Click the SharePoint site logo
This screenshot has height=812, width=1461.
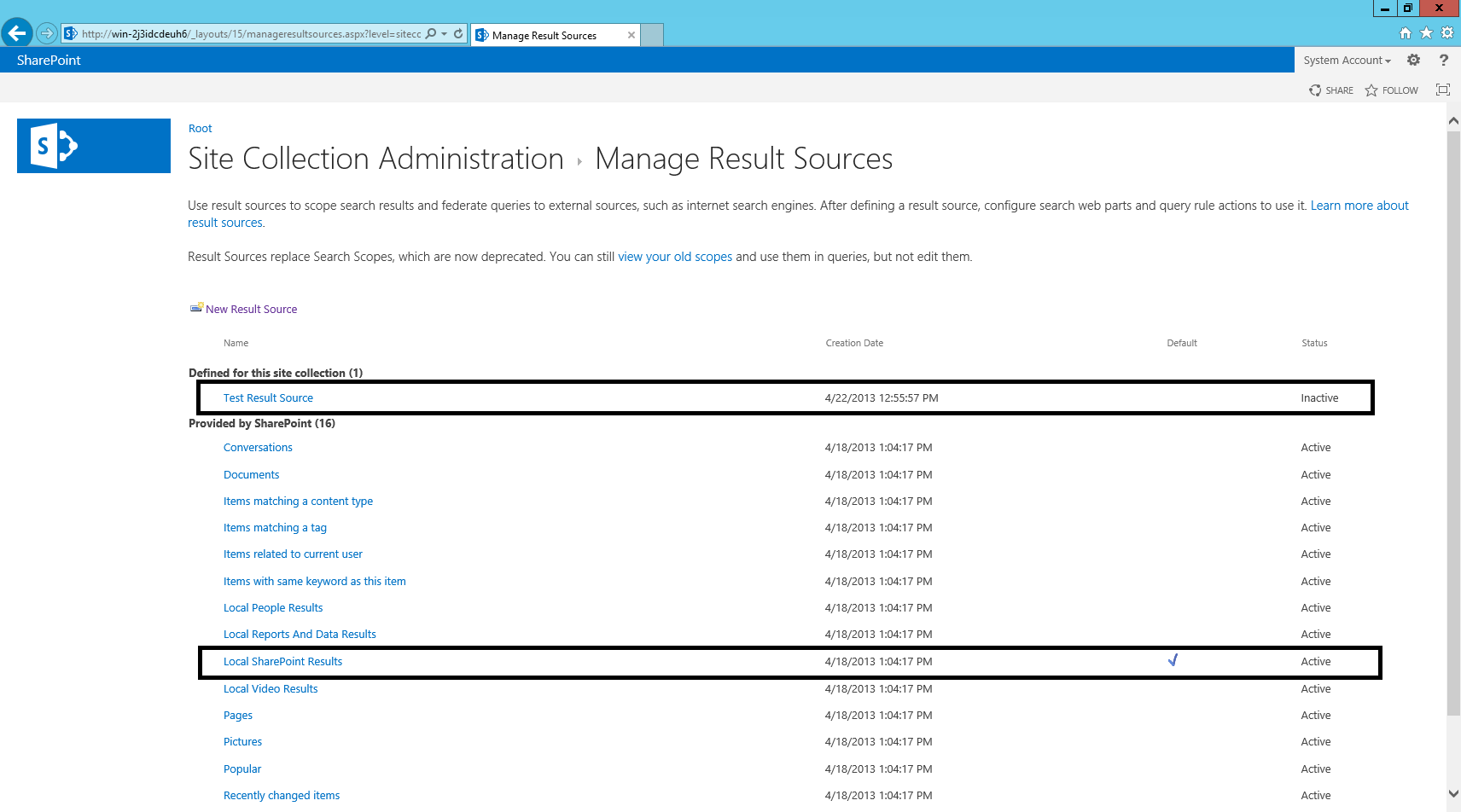coord(94,146)
